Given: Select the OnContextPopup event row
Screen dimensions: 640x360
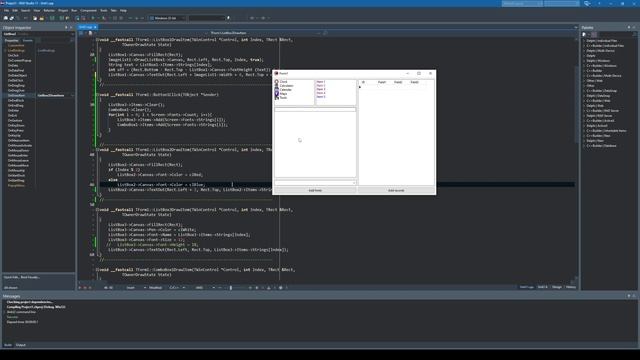Looking at the screenshot, I should pos(39,60).
